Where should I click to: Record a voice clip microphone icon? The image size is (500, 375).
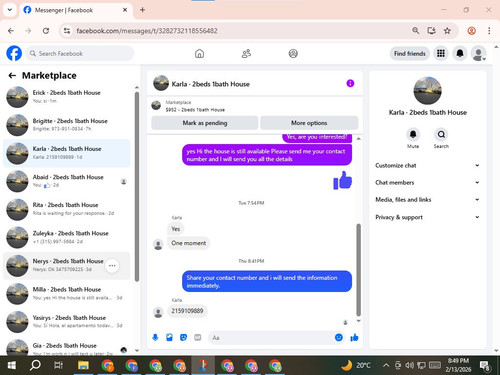point(155,338)
